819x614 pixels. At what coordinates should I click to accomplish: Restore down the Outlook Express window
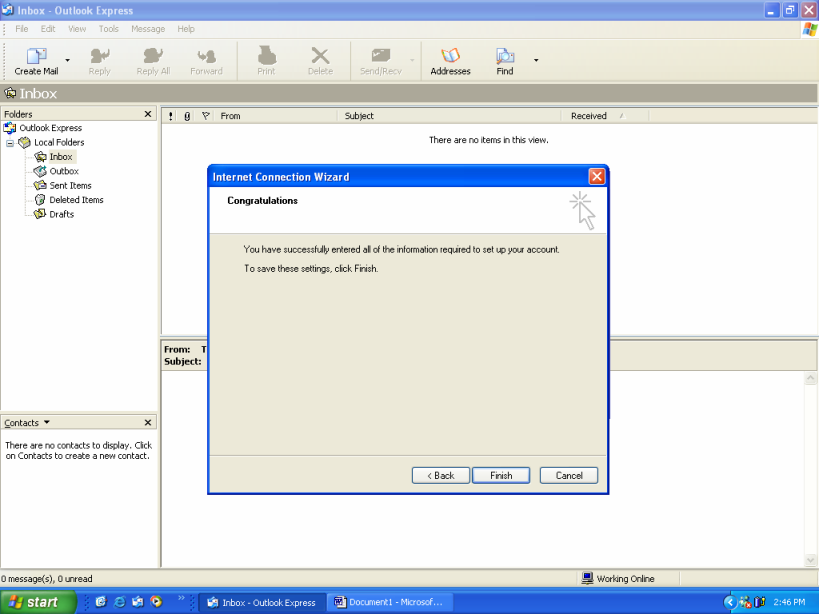[790, 10]
